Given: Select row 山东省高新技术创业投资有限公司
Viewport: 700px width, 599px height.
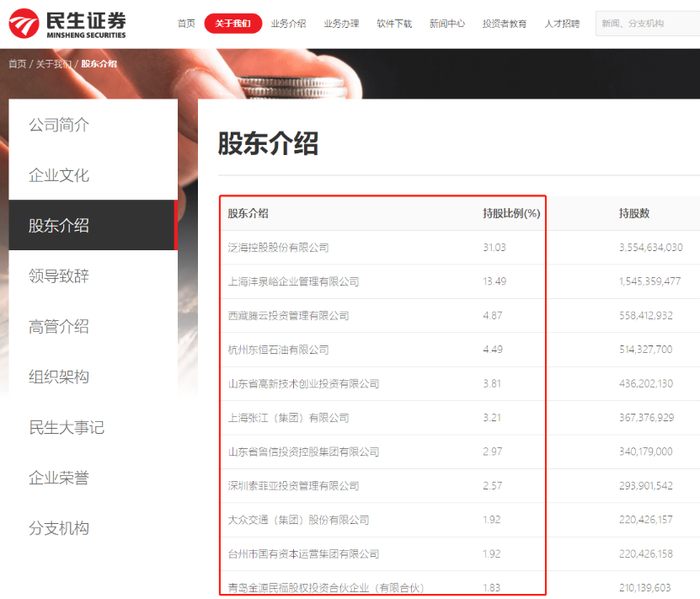Looking at the screenshot, I should pyautogui.click(x=459, y=383).
